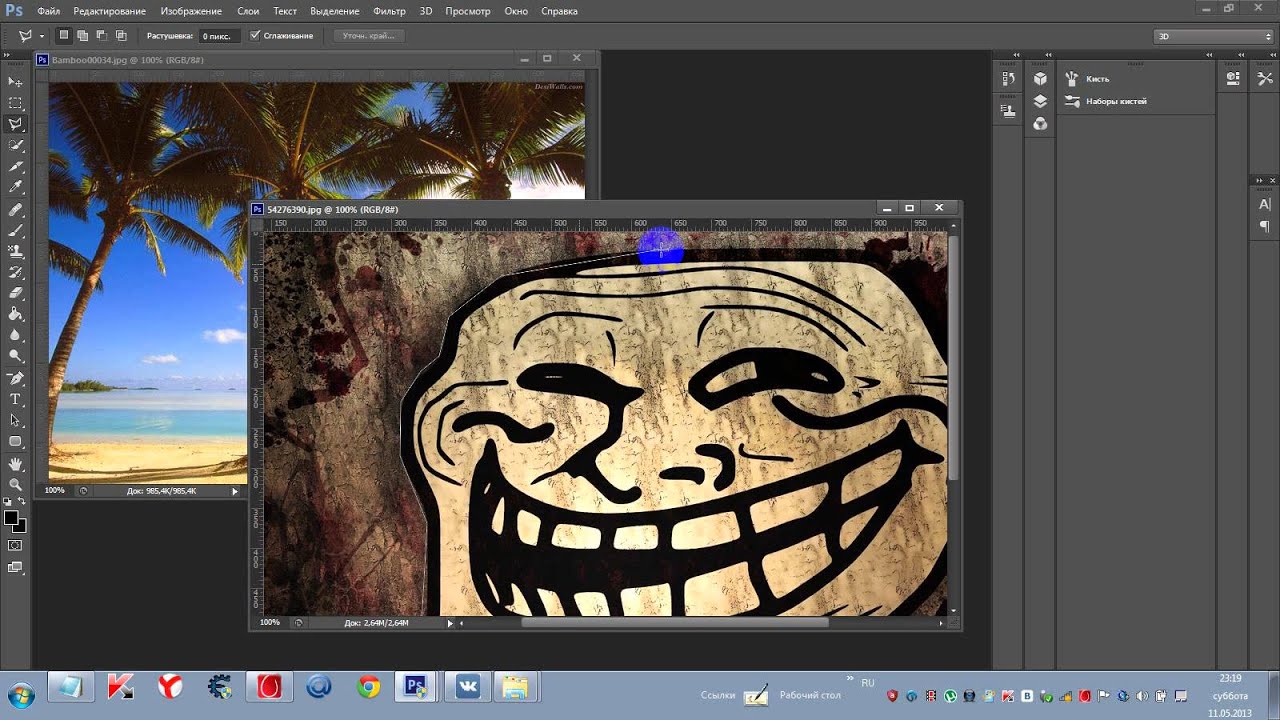
Task: Open the History panel icon
Action: point(1008,79)
